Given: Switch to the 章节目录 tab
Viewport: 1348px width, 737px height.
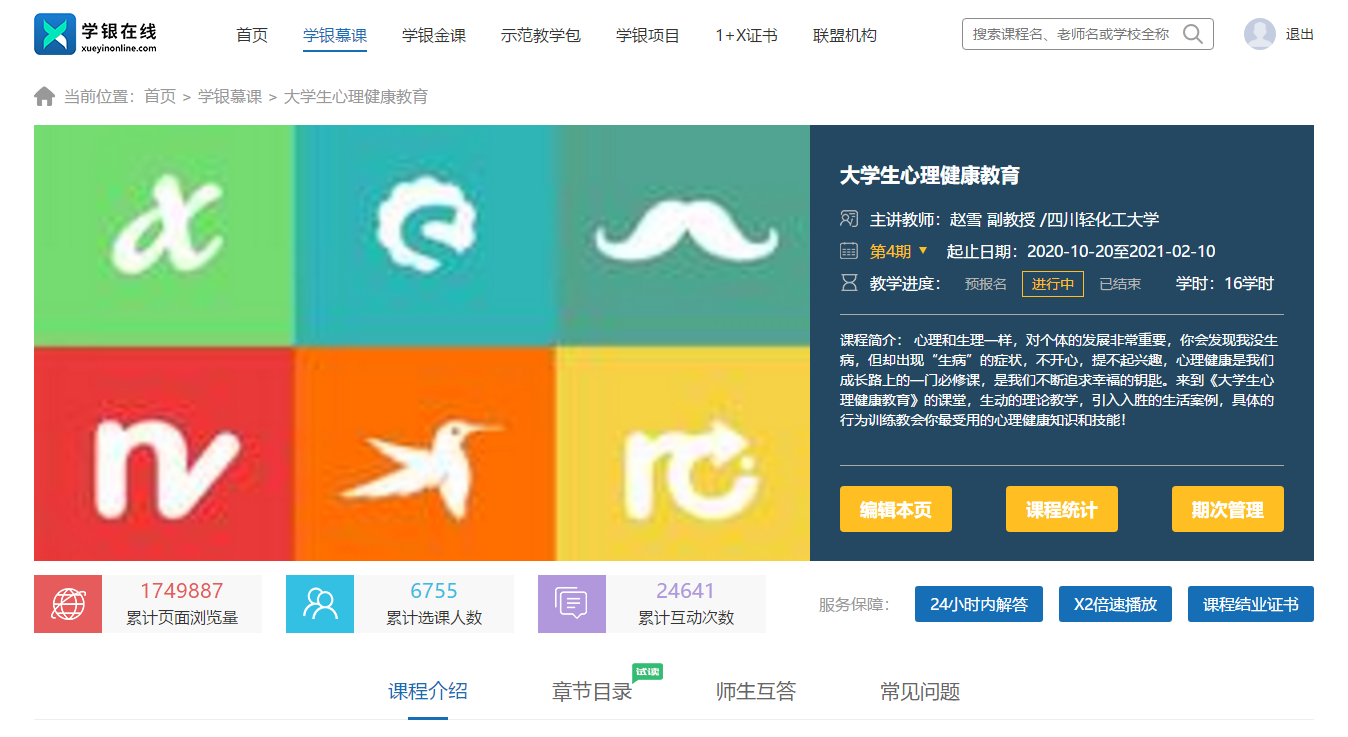Looking at the screenshot, I should 592,691.
